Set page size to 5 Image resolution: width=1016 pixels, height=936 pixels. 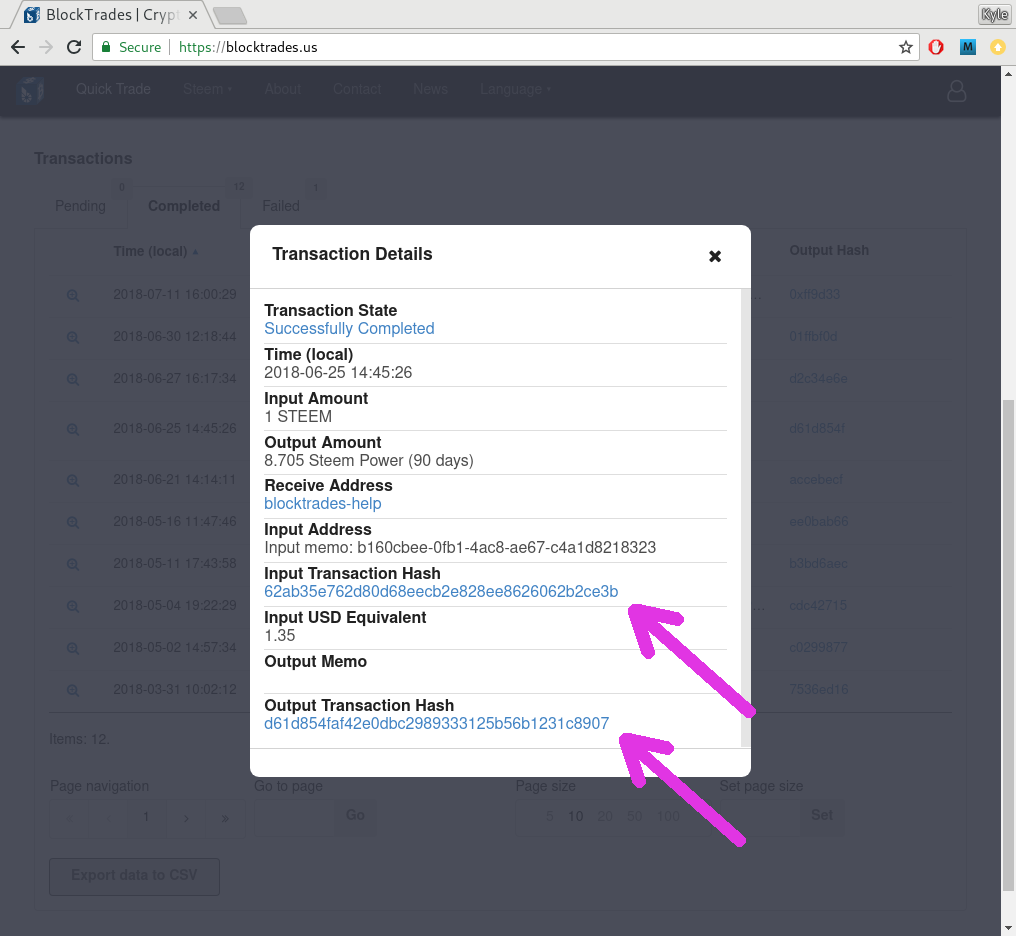pyautogui.click(x=549, y=816)
